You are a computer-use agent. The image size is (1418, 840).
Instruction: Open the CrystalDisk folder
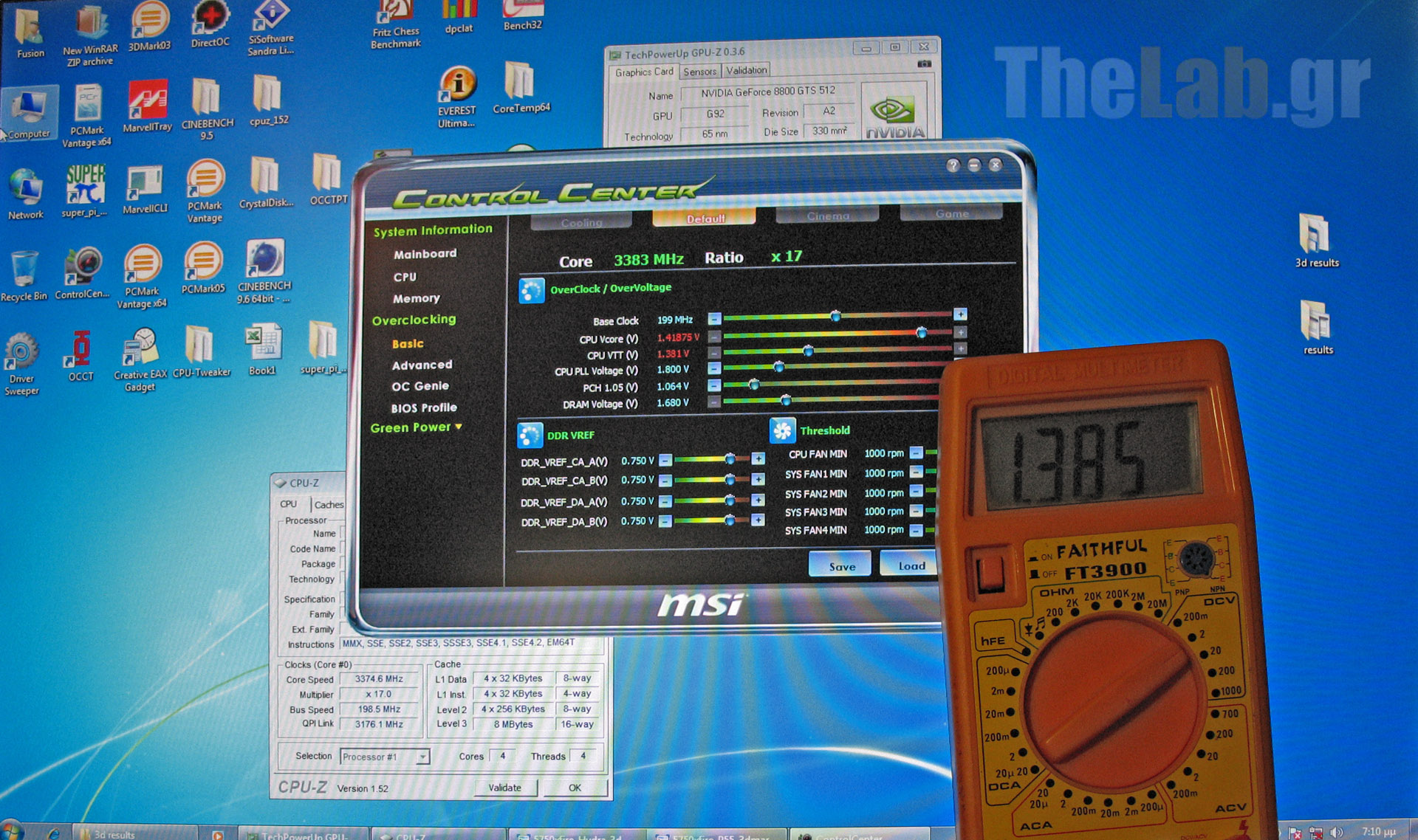(266, 182)
